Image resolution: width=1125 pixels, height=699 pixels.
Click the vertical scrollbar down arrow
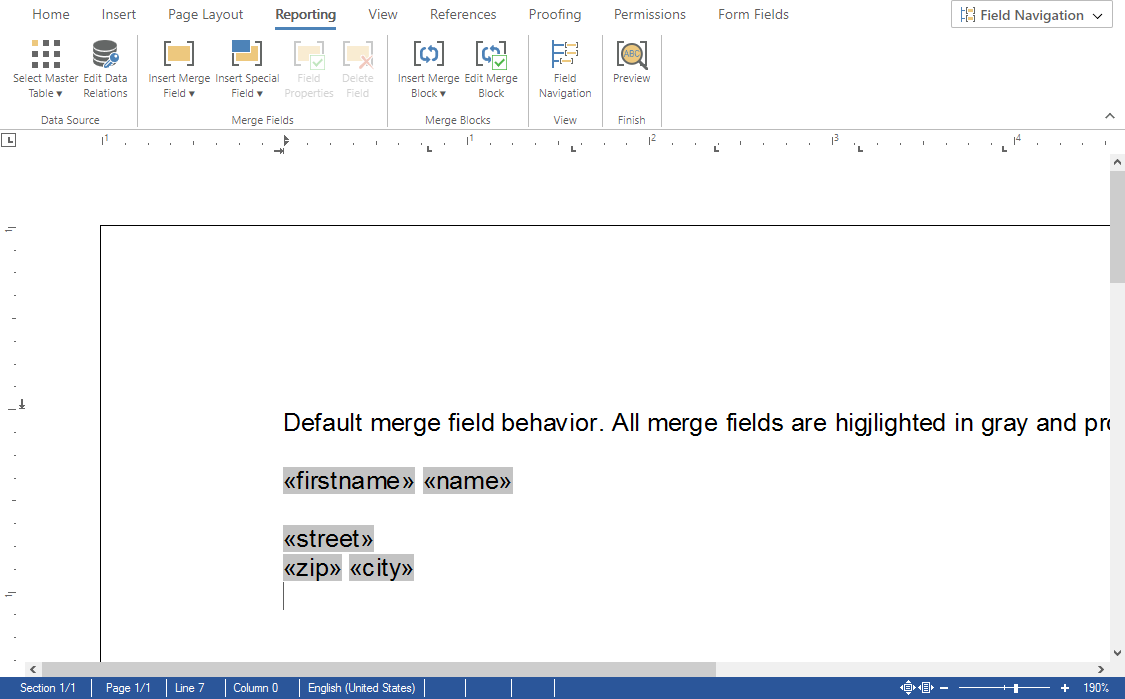pyautogui.click(x=1117, y=653)
